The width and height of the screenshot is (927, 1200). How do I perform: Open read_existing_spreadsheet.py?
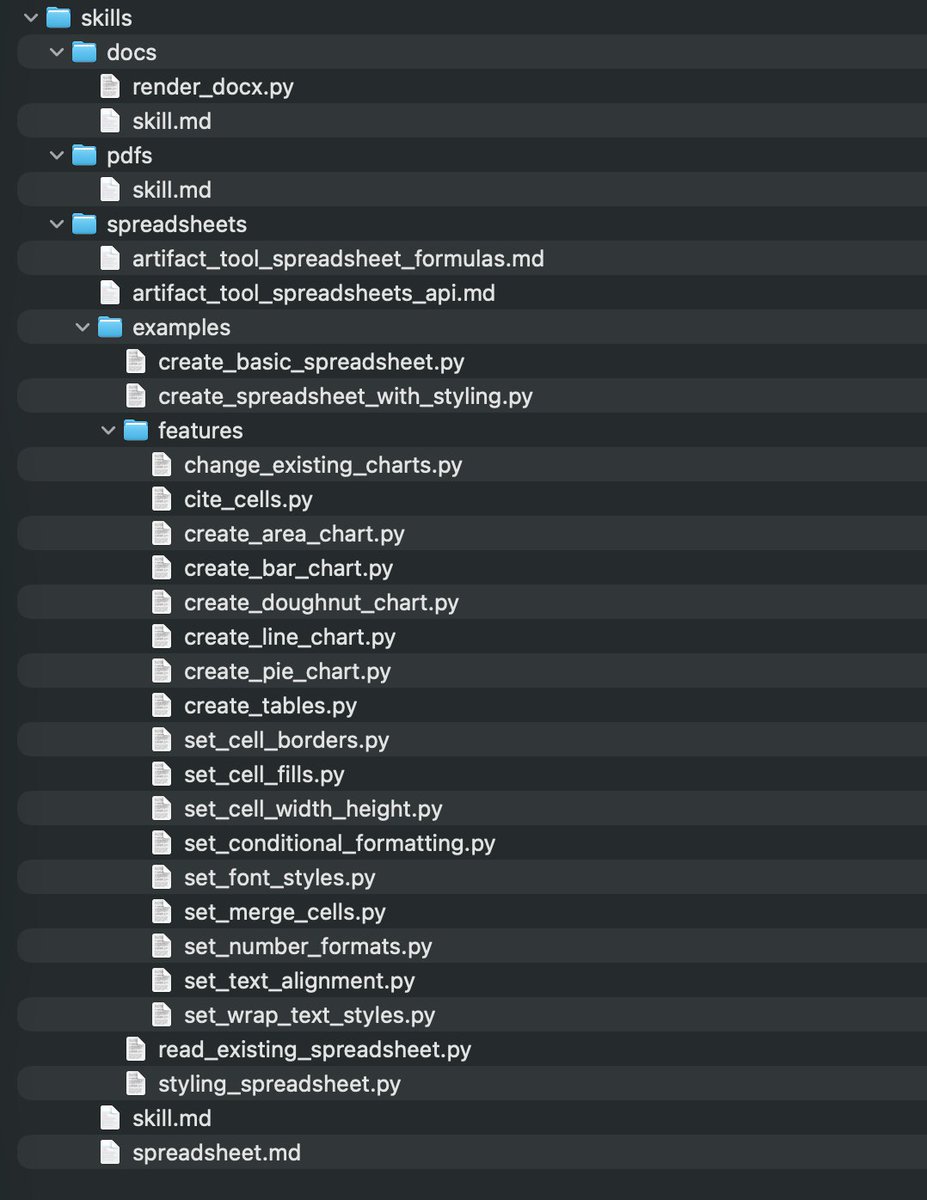[313, 1049]
